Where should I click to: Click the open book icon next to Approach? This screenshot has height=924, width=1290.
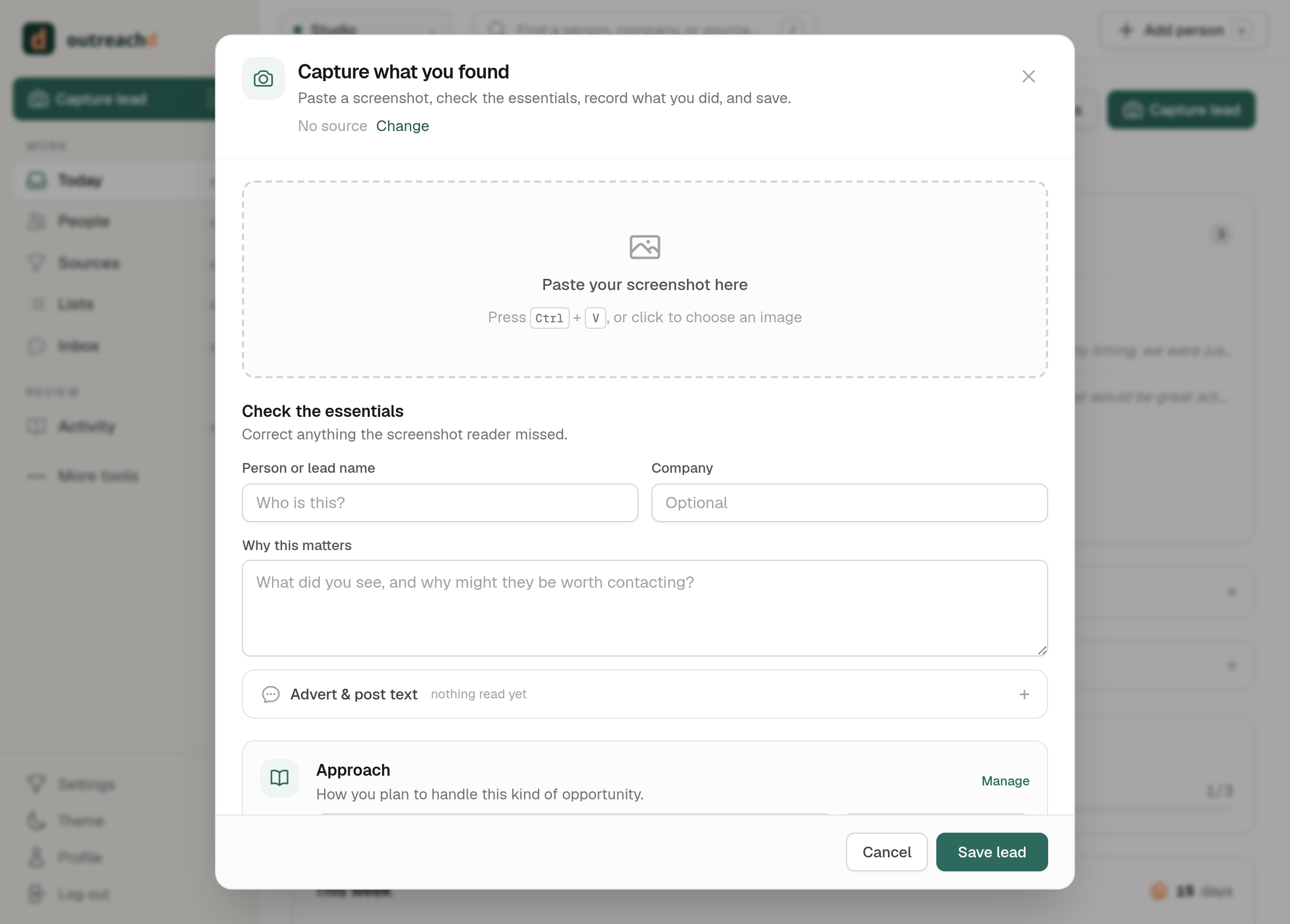coord(279,777)
